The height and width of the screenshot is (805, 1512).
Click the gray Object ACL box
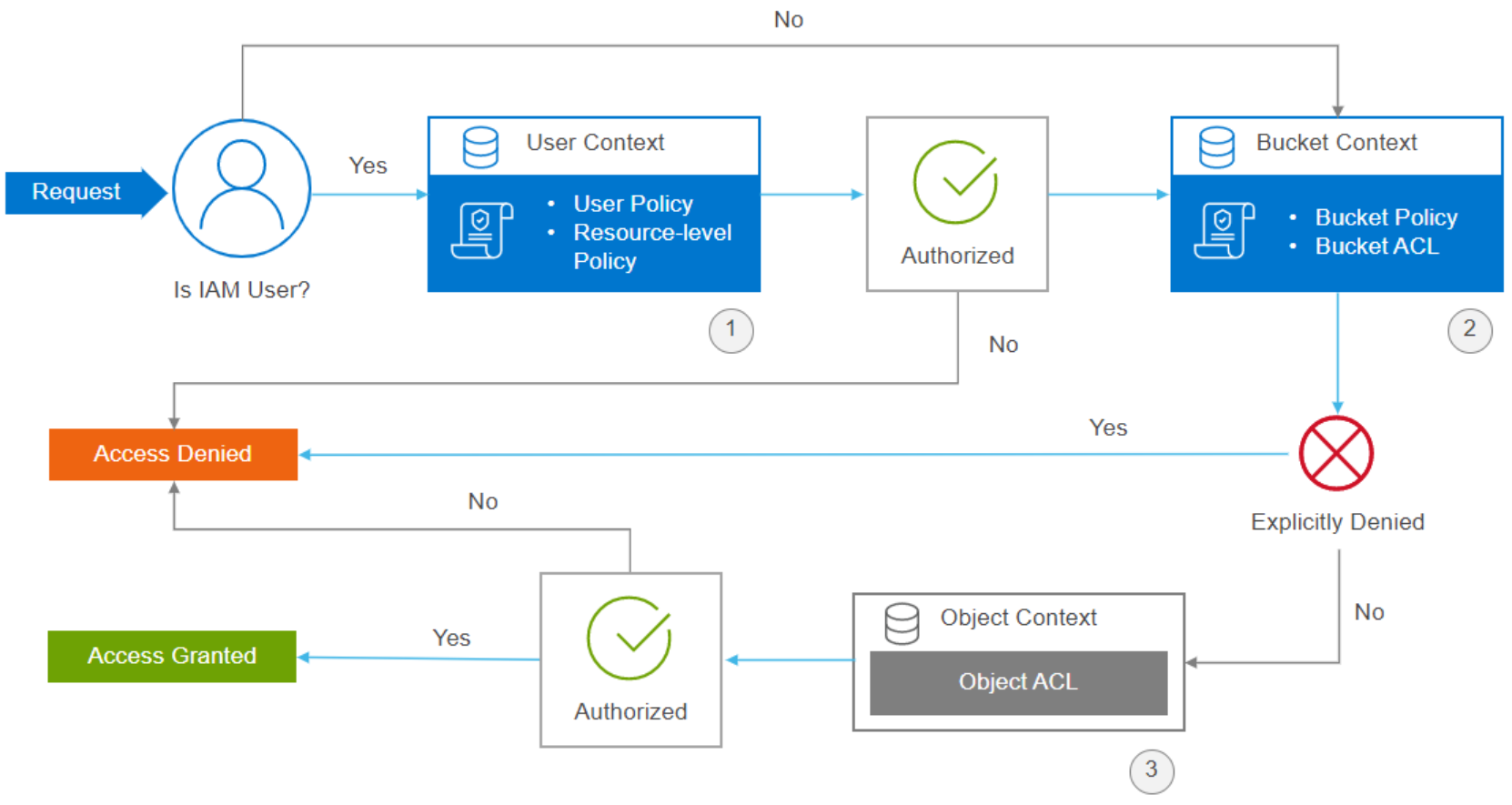1018,682
